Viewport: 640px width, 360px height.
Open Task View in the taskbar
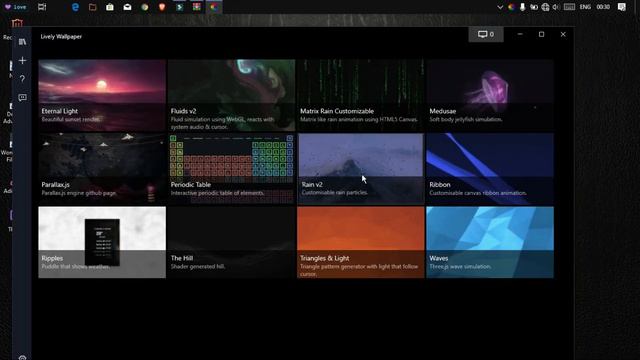click(42, 7)
